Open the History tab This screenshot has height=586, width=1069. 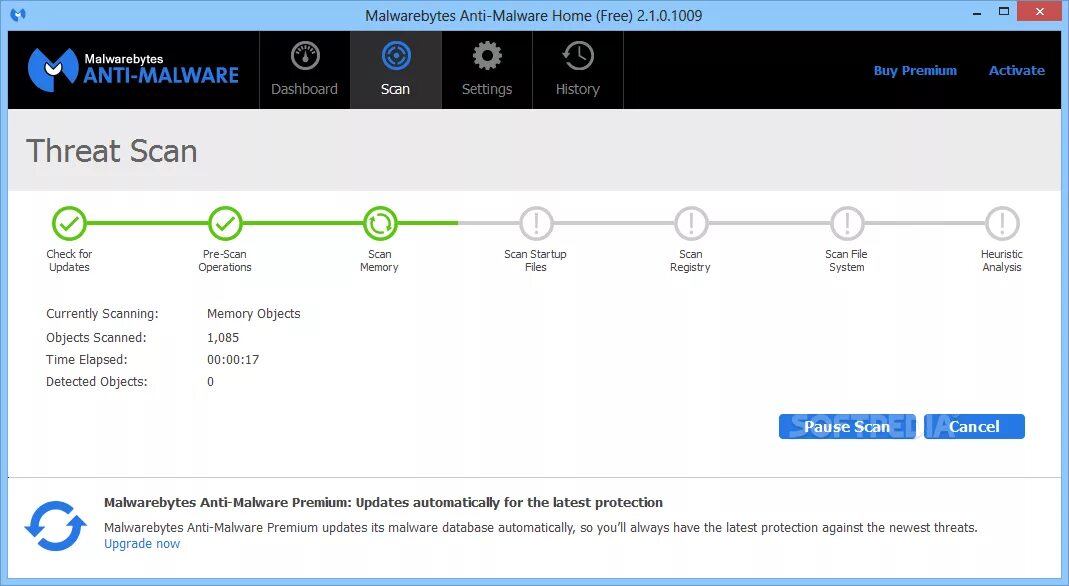(x=577, y=70)
